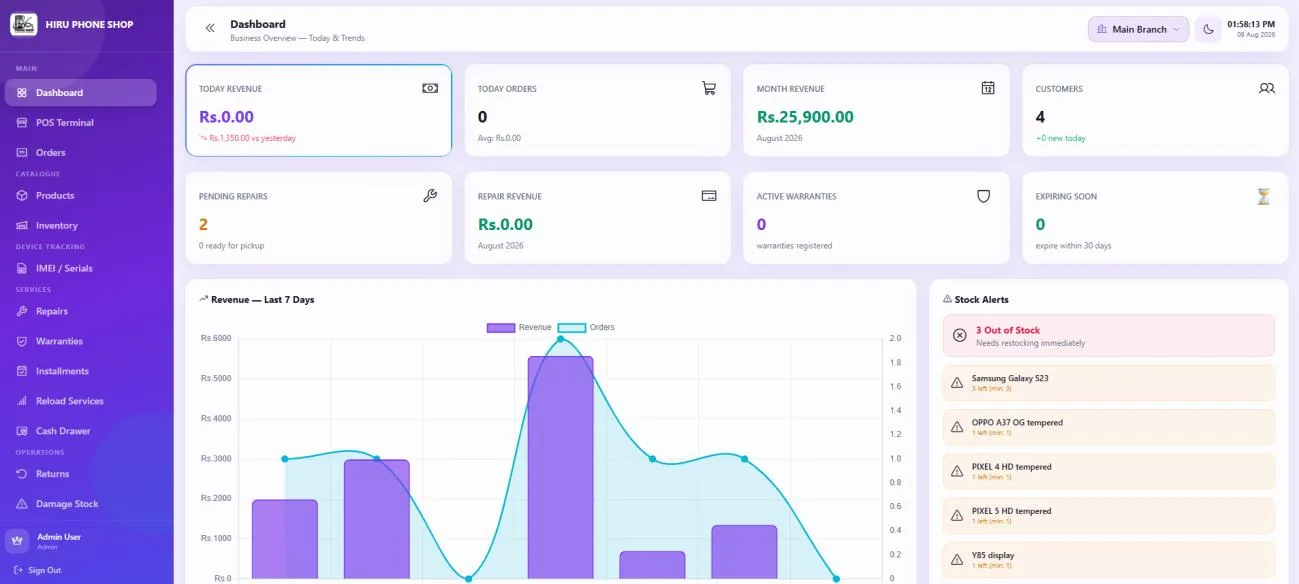Click the Hiru Phone Shop logo
Image resolution: width=1299 pixels, height=584 pixels.
(24, 24)
